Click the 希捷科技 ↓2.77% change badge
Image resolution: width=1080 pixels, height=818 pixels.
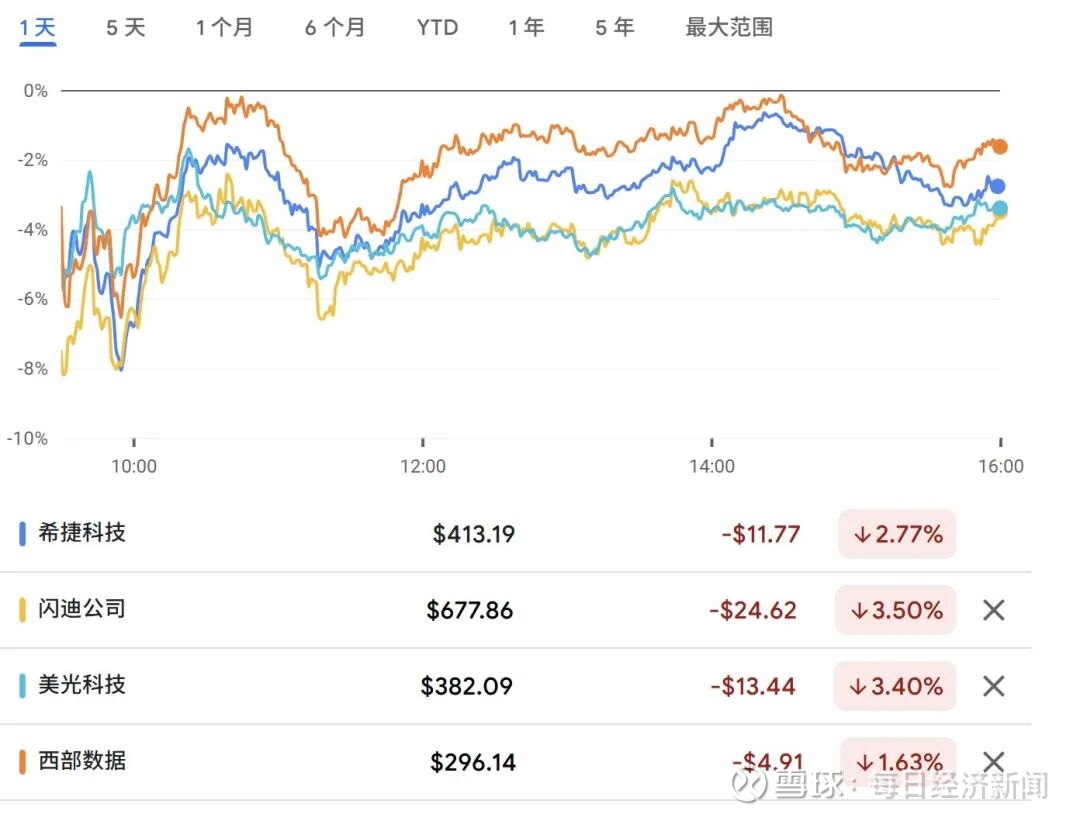click(897, 534)
